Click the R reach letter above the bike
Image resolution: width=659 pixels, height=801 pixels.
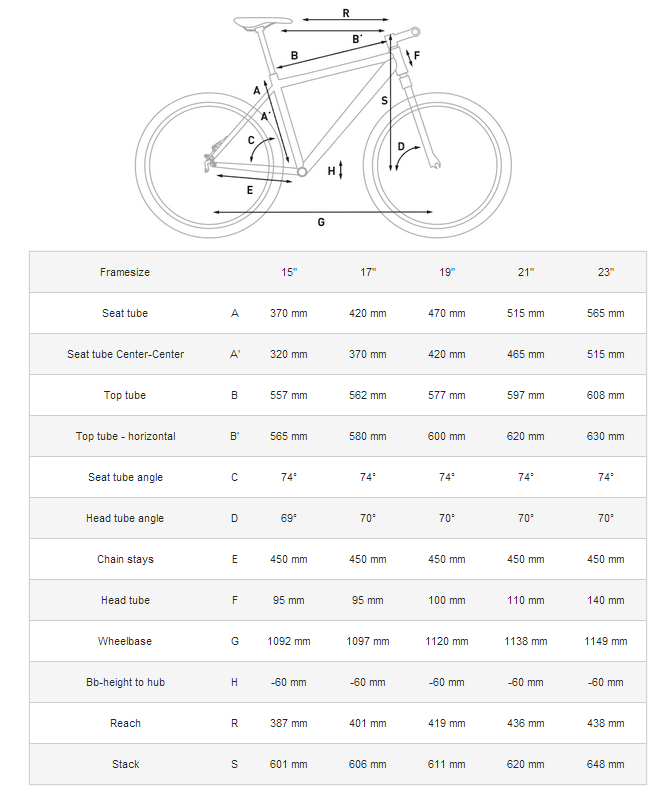tap(346, 13)
